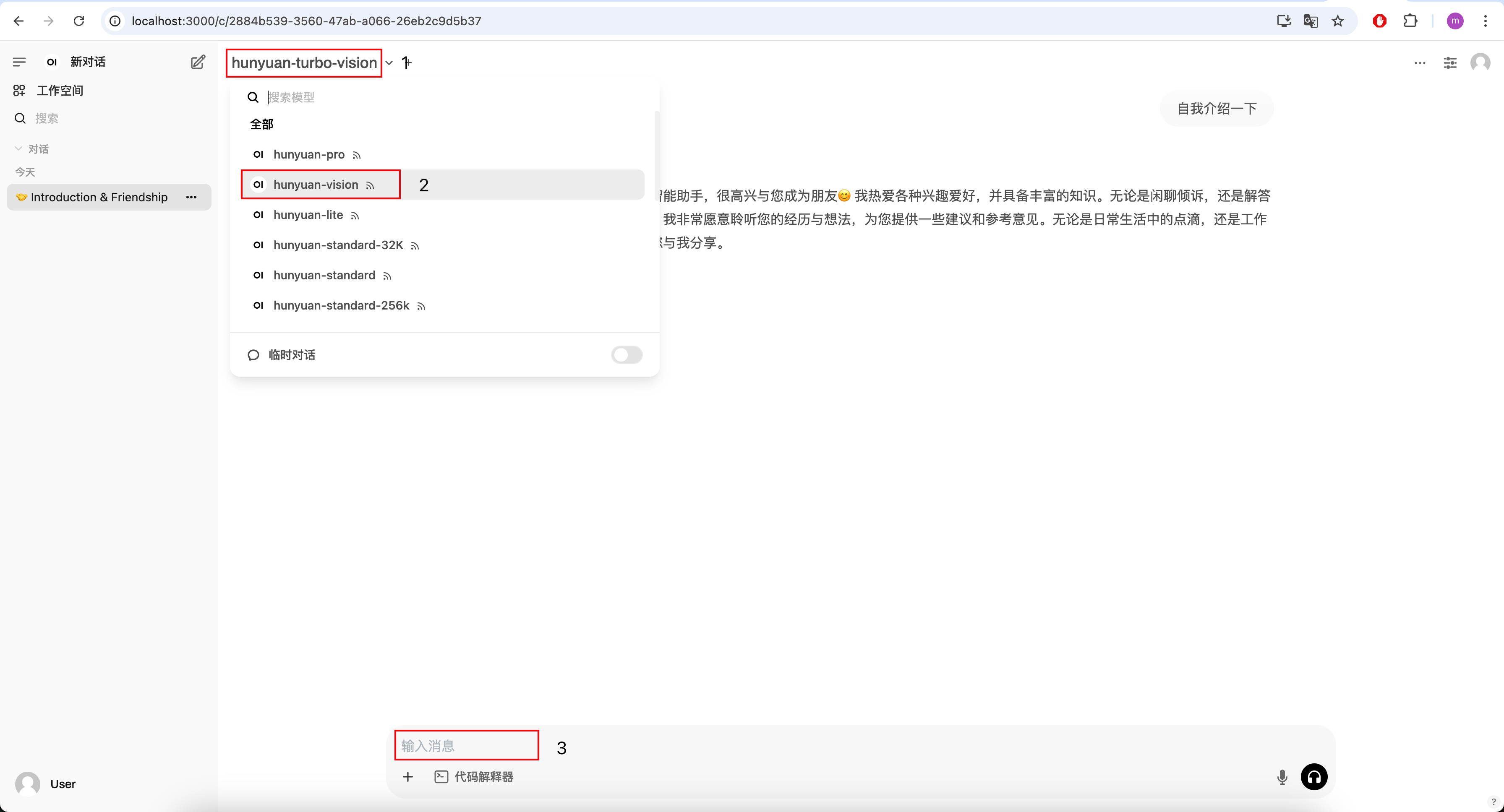Open the Introduction & Friendship conversation

[109, 197]
